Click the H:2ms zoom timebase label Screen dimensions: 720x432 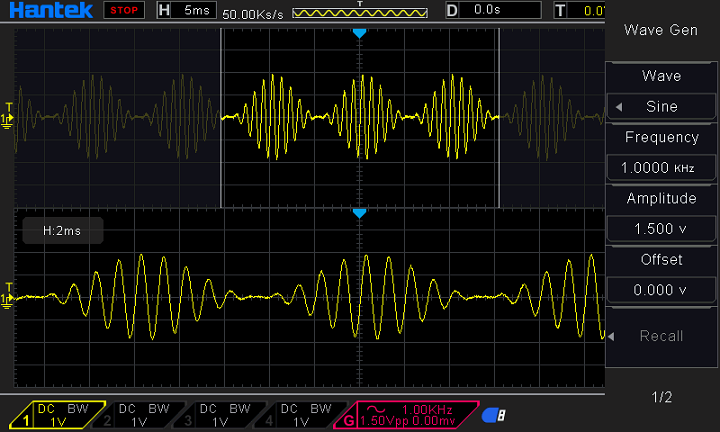62,231
